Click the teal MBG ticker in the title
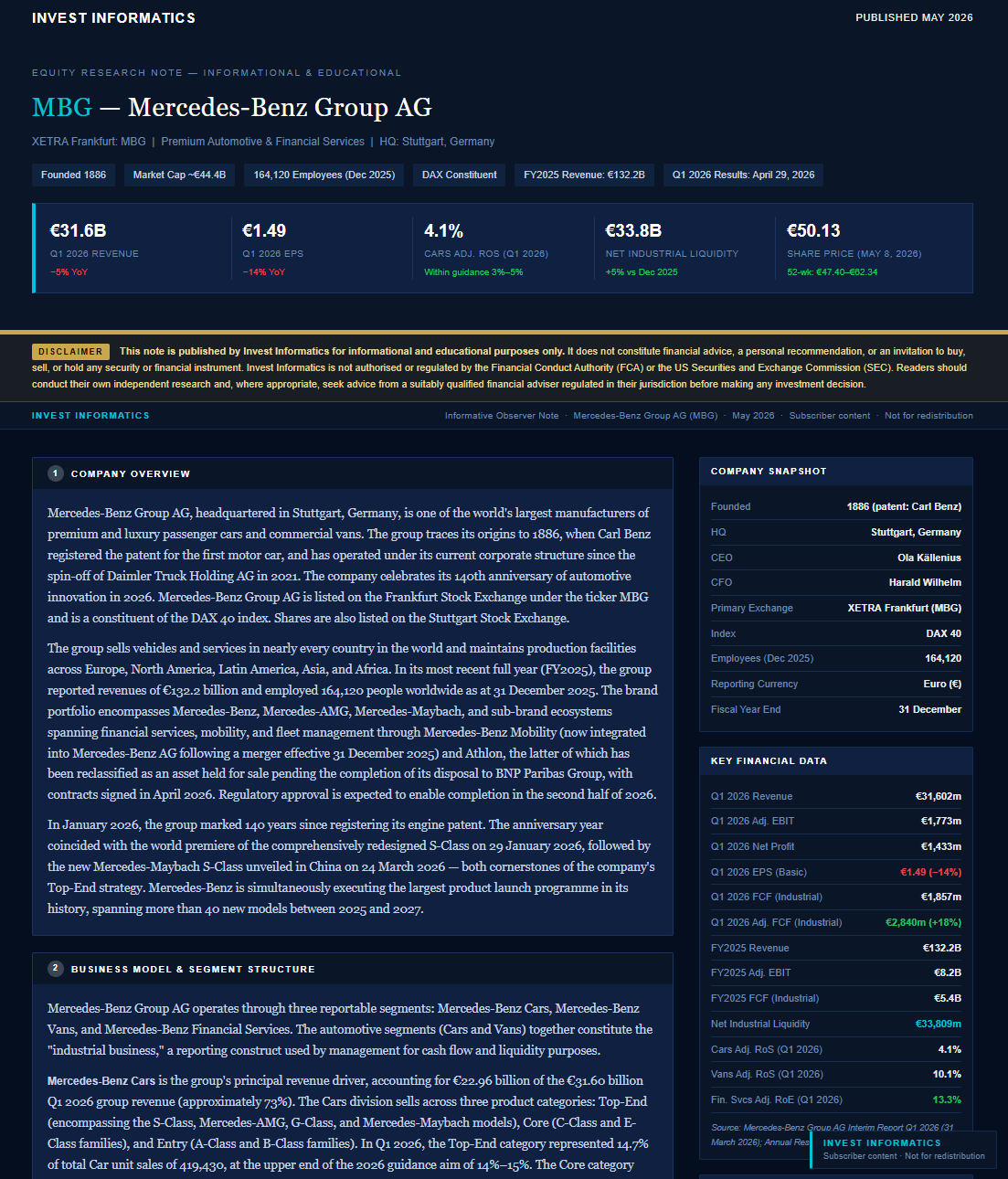The width and height of the screenshot is (1008, 1179). [x=62, y=108]
